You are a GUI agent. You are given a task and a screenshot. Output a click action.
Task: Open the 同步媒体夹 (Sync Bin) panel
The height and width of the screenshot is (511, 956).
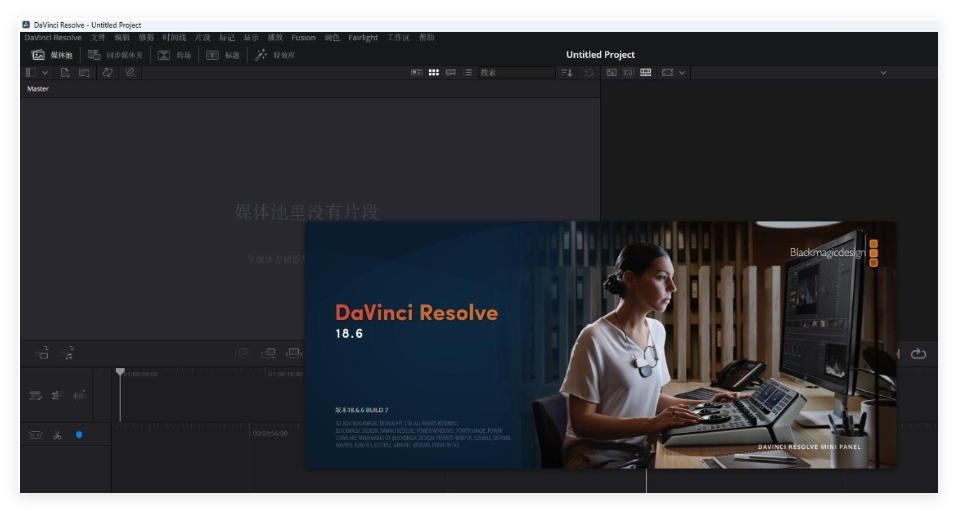115,55
